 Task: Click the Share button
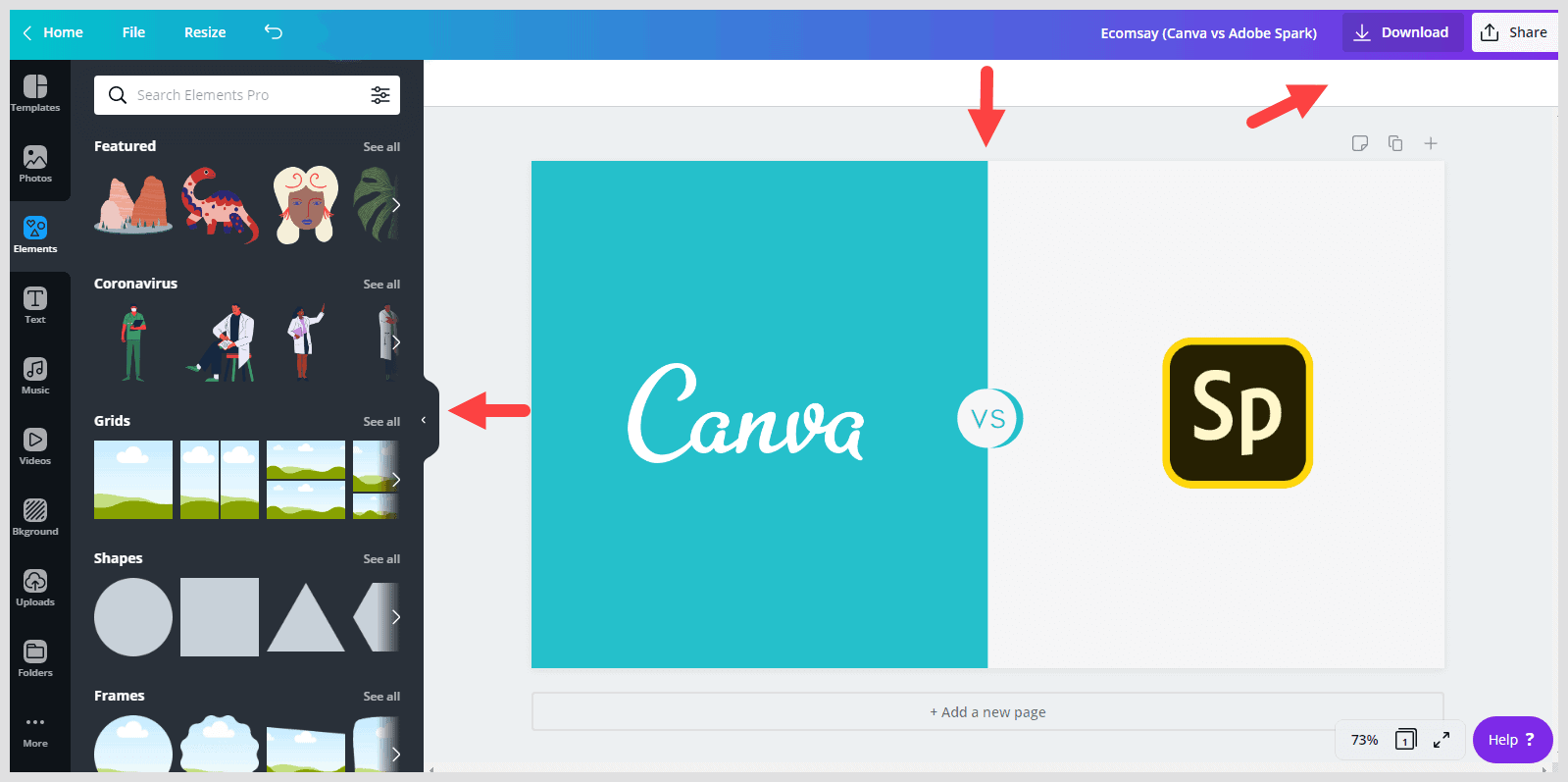click(x=1514, y=32)
